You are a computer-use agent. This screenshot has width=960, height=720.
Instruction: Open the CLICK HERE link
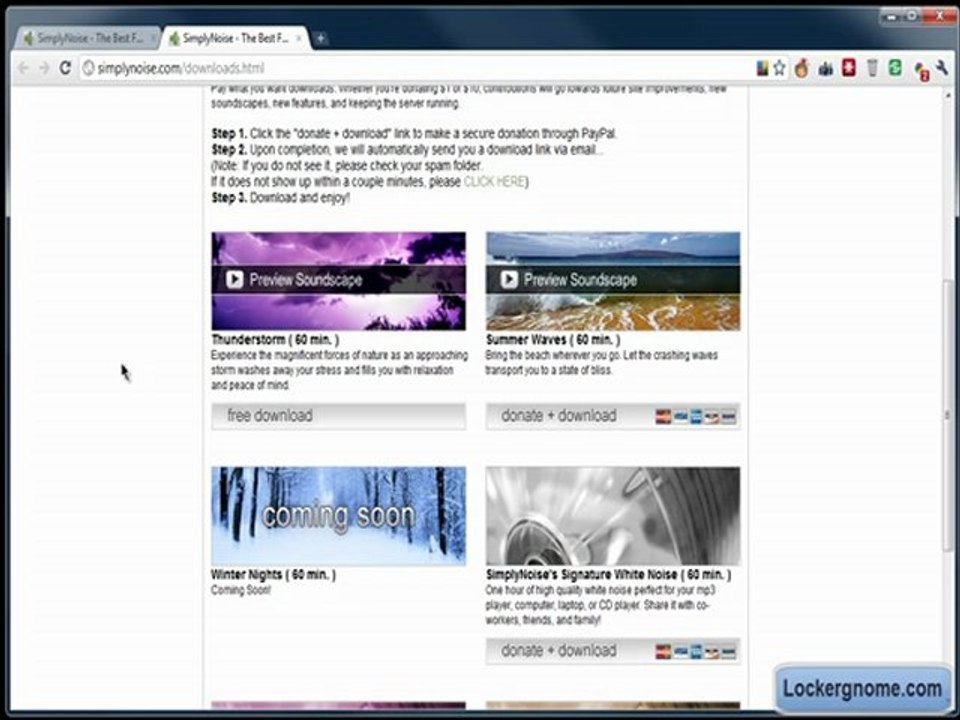tap(494, 182)
